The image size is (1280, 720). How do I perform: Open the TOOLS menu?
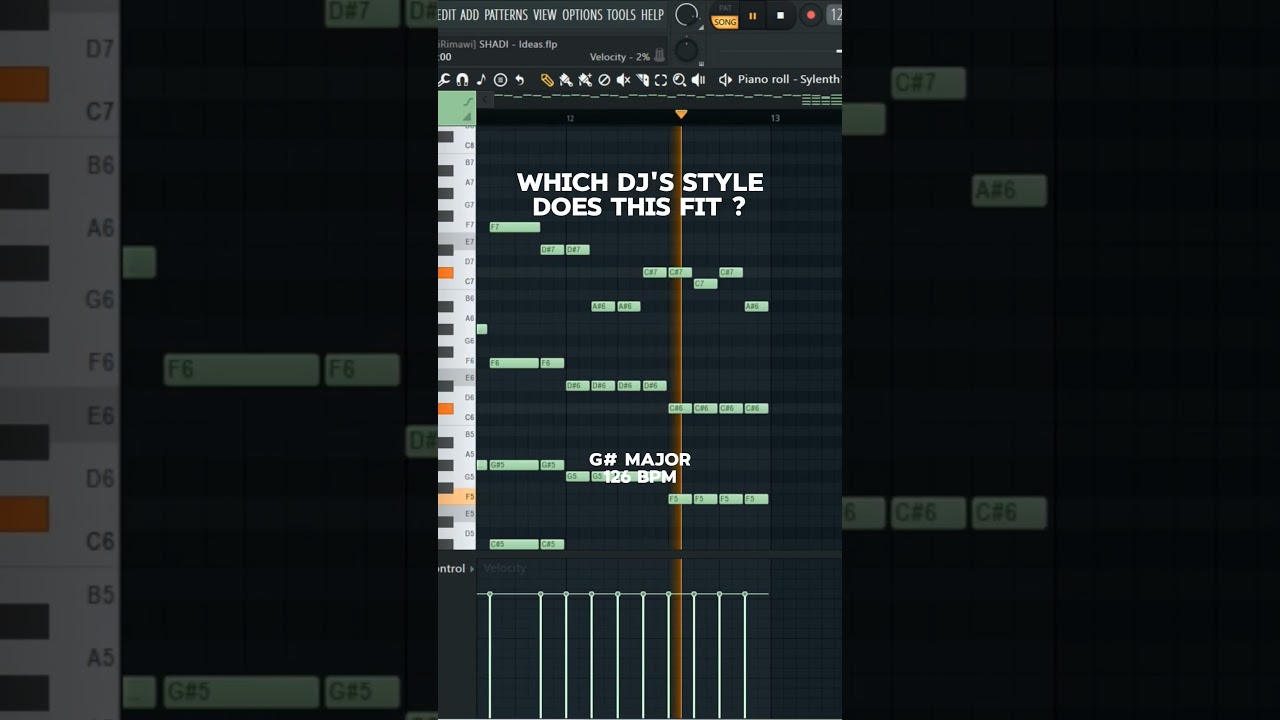(x=621, y=15)
